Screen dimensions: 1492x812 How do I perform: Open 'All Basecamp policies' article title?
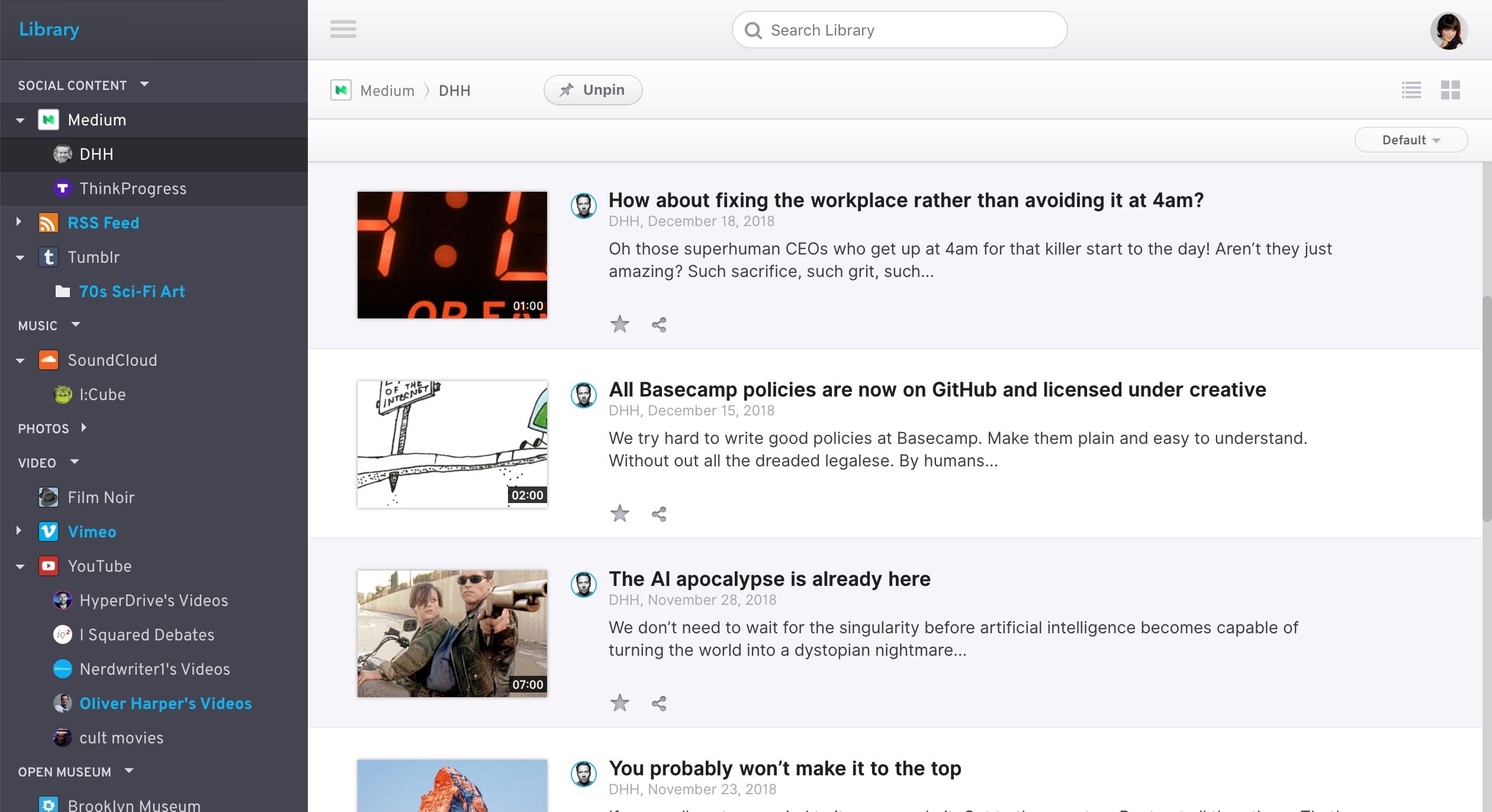coord(937,389)
